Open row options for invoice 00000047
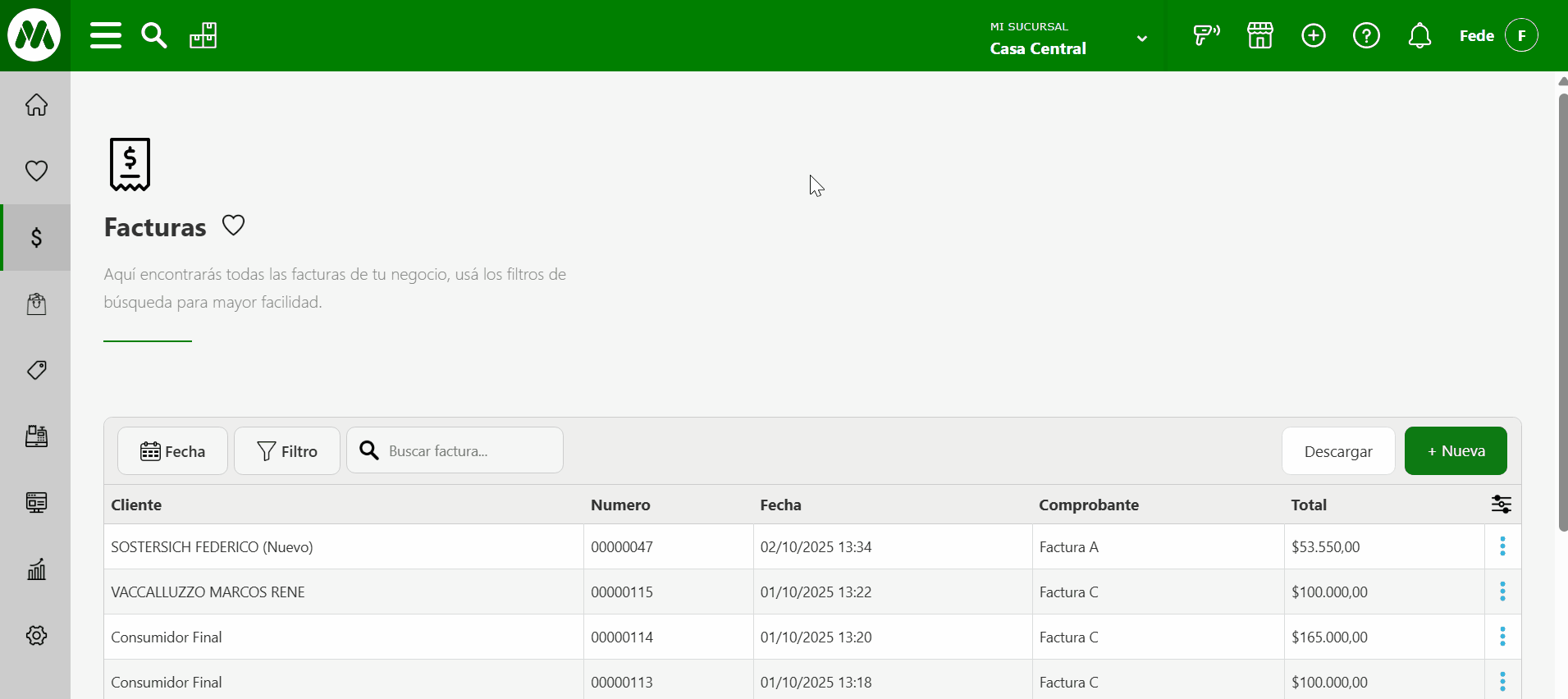This screenshot has height=699, width=1568. (x=1502, y=546)
